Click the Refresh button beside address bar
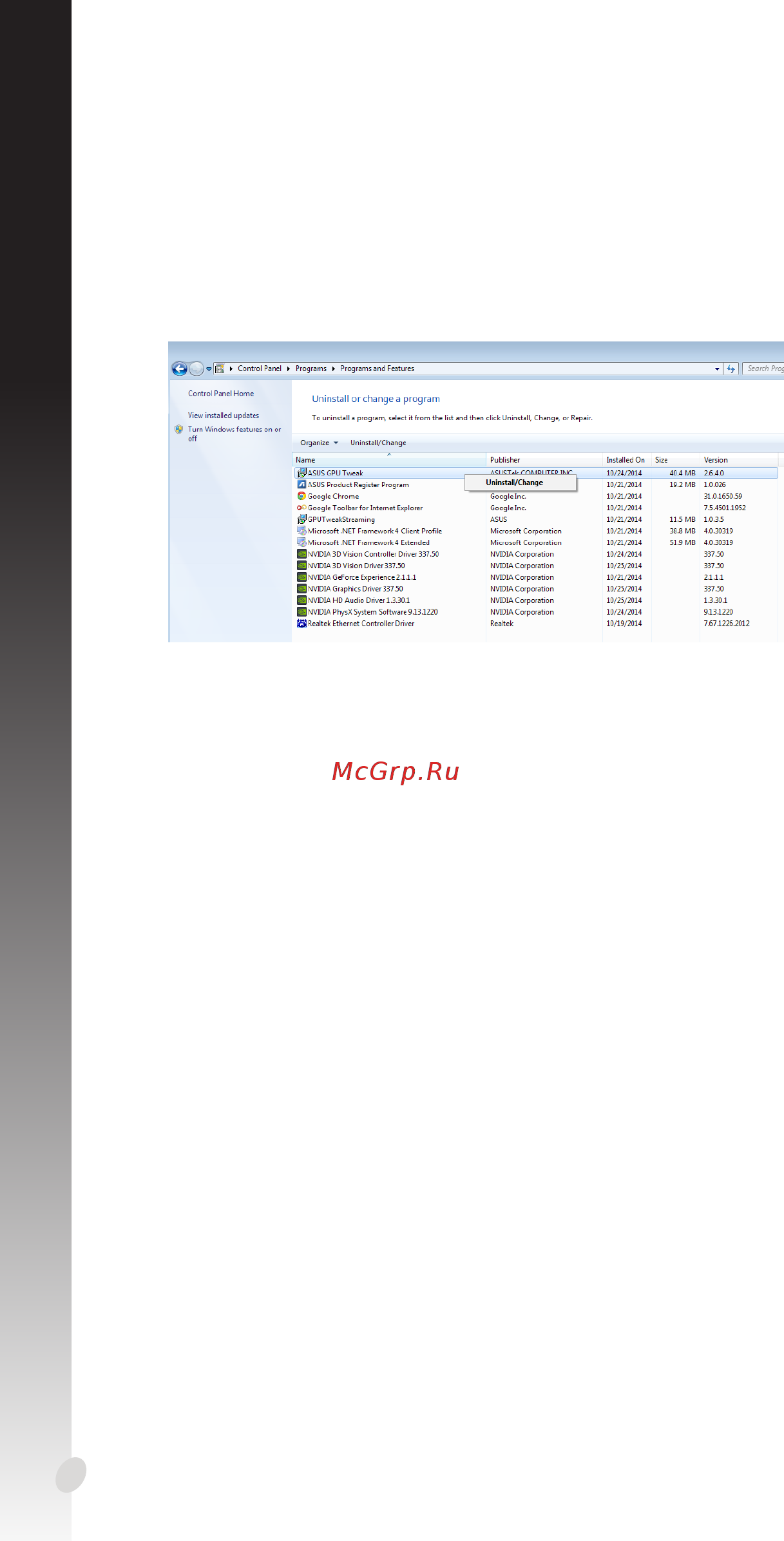The width and height of the screenshot is (784, 1541). tap(731, 368)
